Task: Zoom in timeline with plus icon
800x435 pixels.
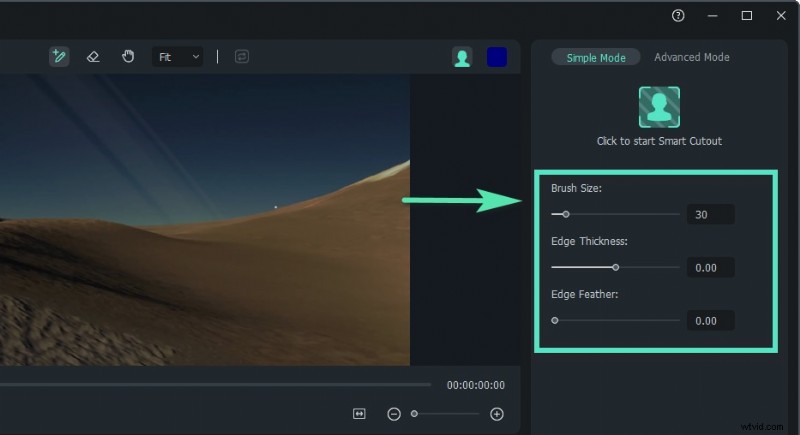Action: pos(497,414)
